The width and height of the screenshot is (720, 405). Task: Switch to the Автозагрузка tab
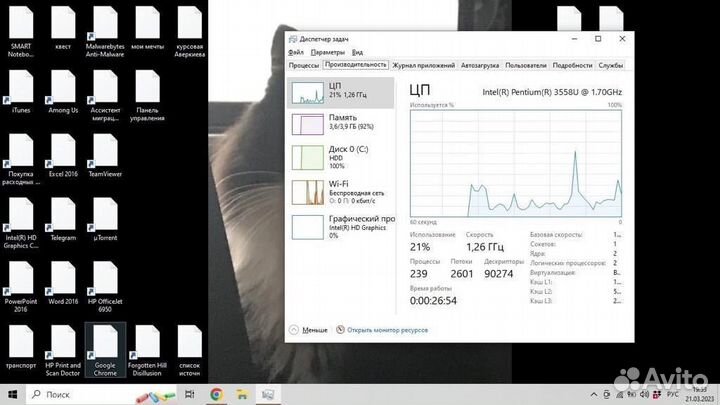[480, 65]
